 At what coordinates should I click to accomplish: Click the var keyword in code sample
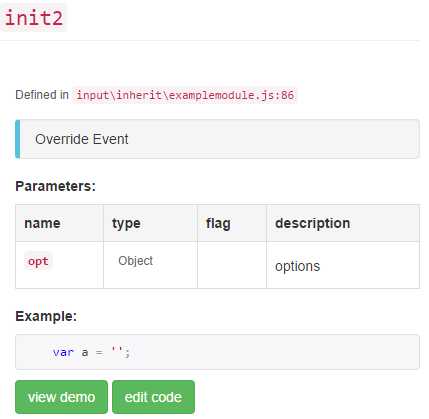click(x=63, y=352)
